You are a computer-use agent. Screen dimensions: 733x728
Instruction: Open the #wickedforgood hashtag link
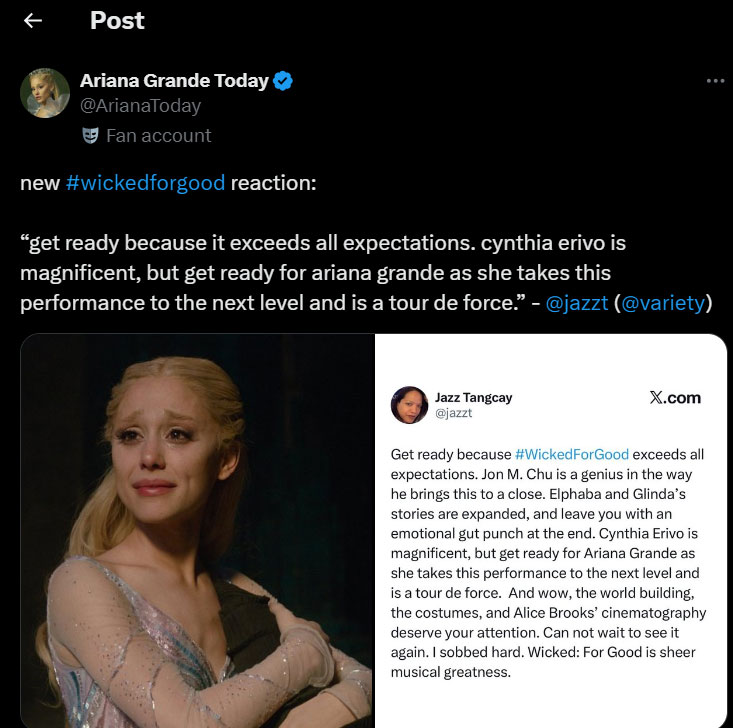145,185
